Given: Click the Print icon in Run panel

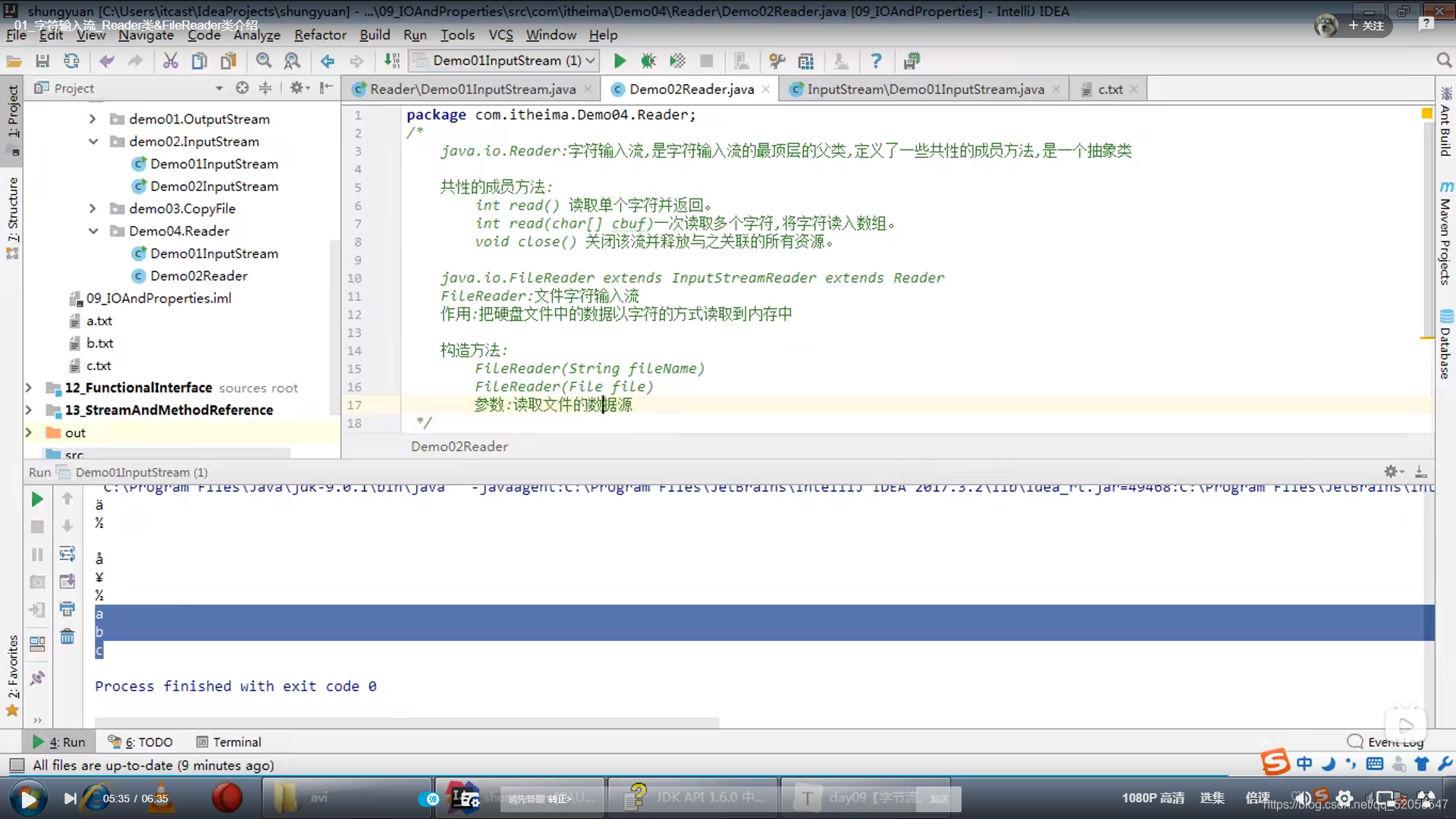Looking at the screenshot, I should tap(67, 609).
